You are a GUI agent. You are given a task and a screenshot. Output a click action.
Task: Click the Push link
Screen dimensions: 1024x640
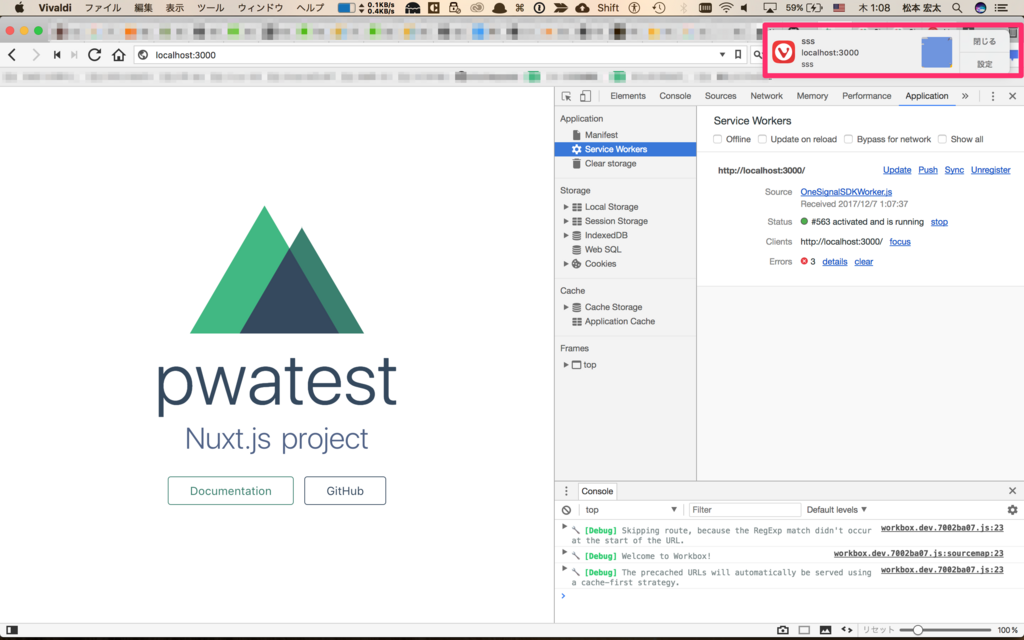tap(927, 170)
